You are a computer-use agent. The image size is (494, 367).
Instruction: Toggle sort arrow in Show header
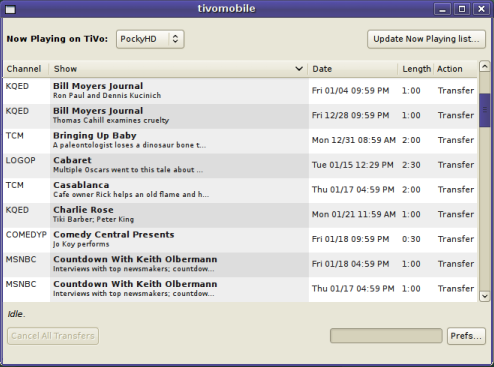pyautogui.click(x=299, y=69)
